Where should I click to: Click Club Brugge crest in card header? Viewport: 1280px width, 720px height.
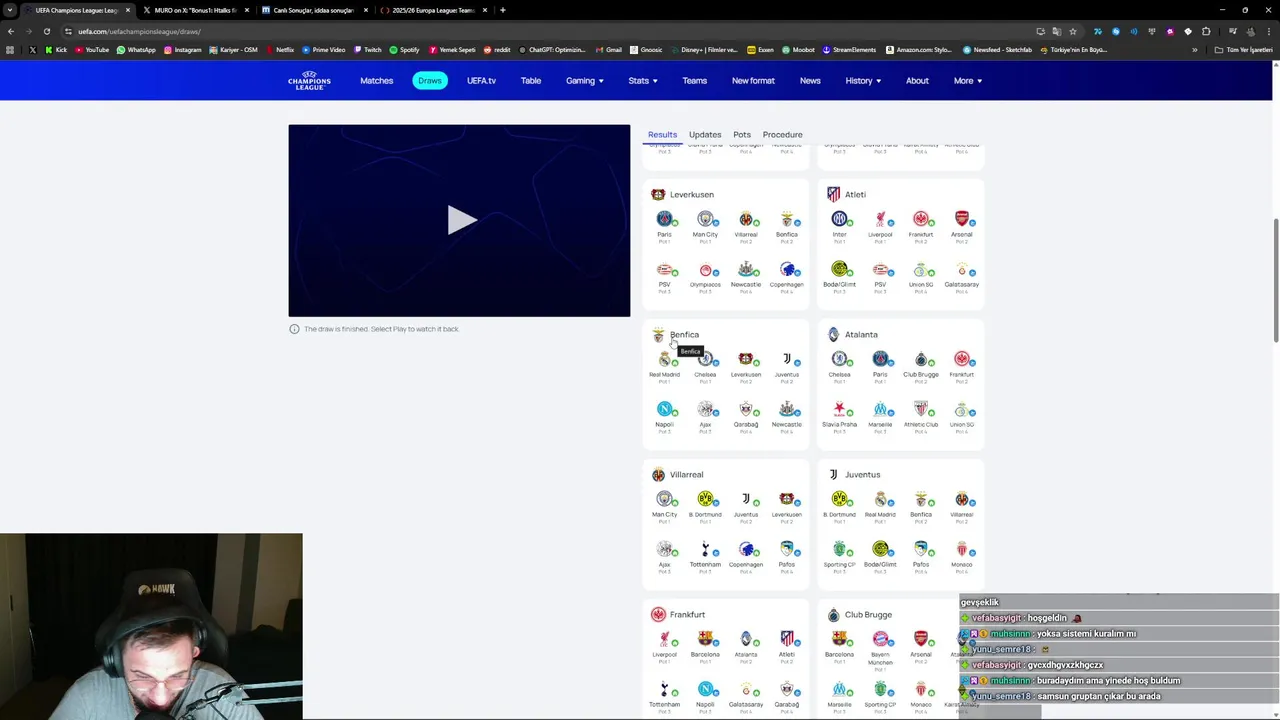click(x=833, y=614)
